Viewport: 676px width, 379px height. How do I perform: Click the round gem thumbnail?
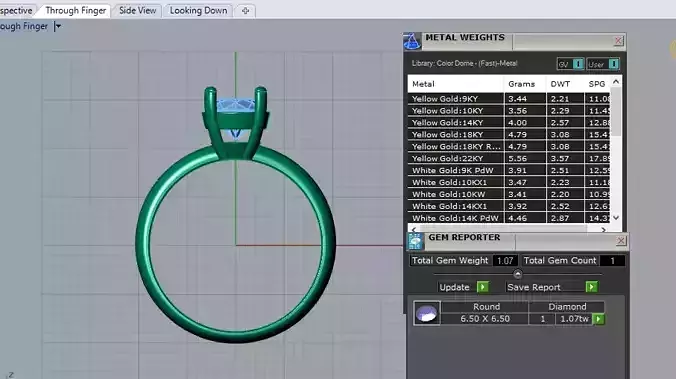click(427, 313)
